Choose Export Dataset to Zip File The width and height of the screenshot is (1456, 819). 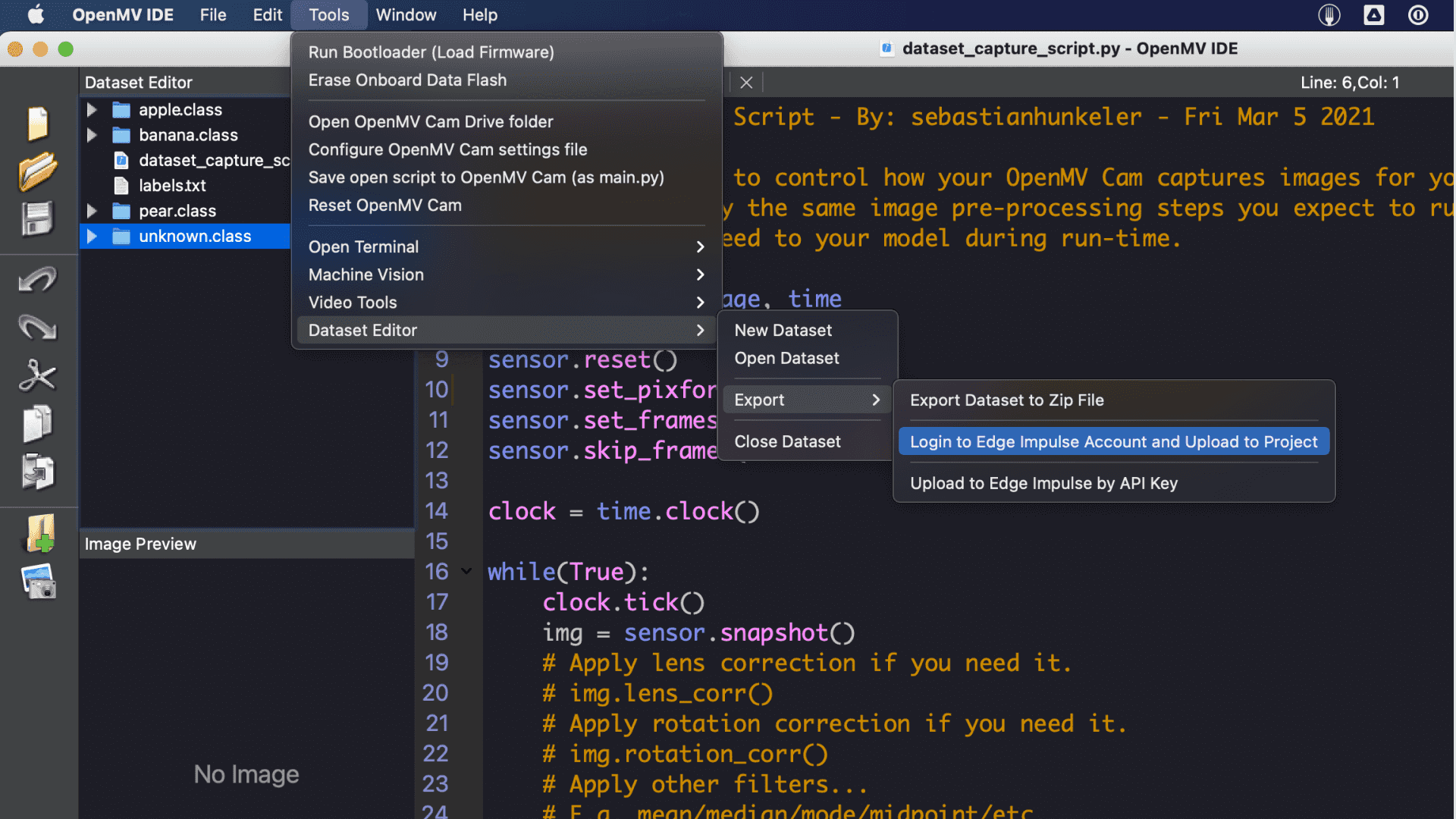pyautogui.click(x=1006, y=400)
